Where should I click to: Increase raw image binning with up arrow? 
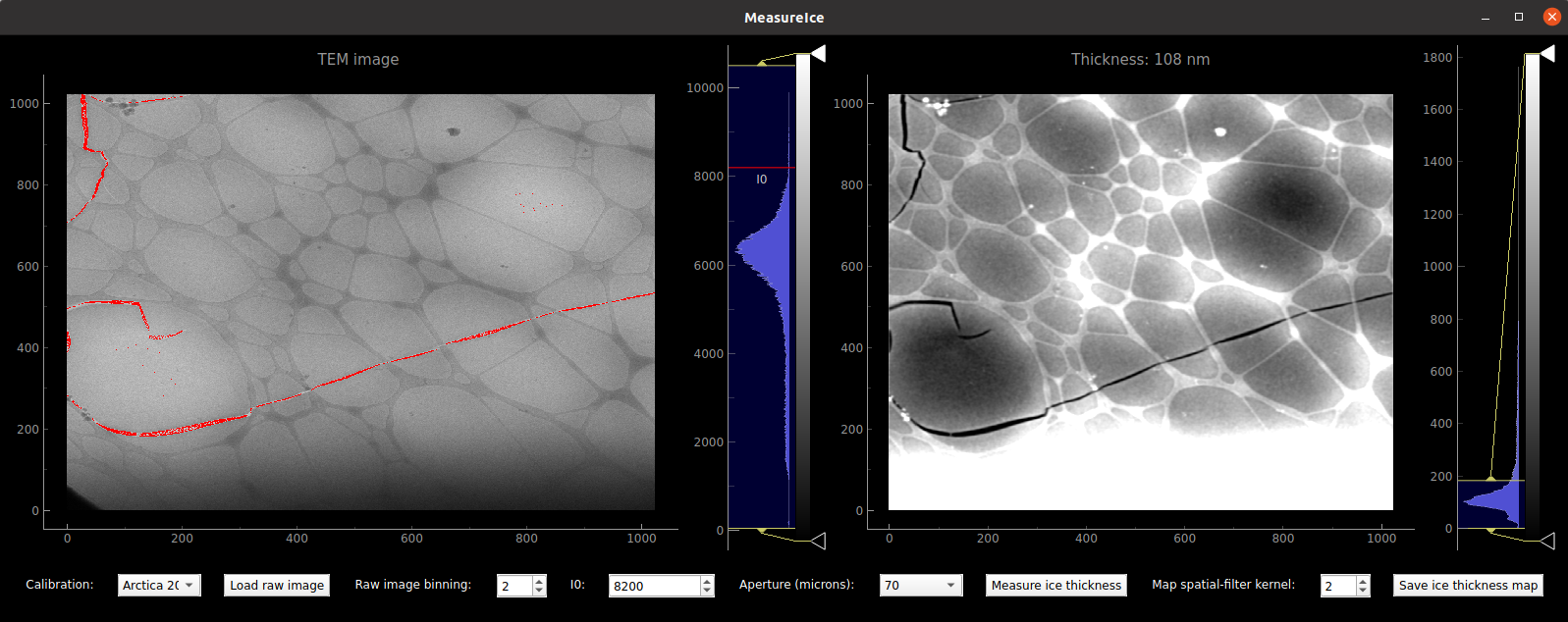point(539,581)
